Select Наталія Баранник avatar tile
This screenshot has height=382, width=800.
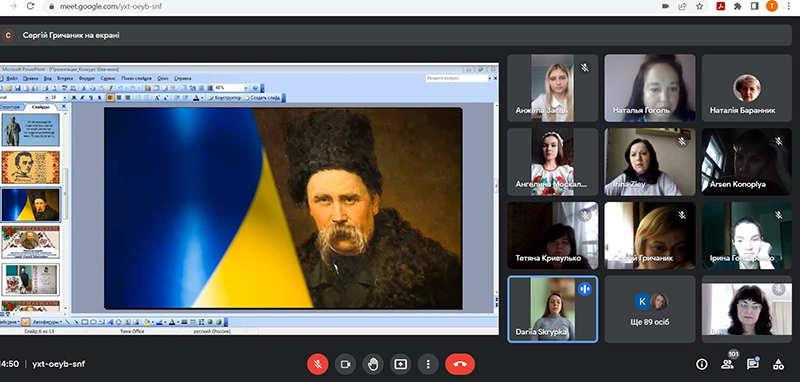point(747,88)
